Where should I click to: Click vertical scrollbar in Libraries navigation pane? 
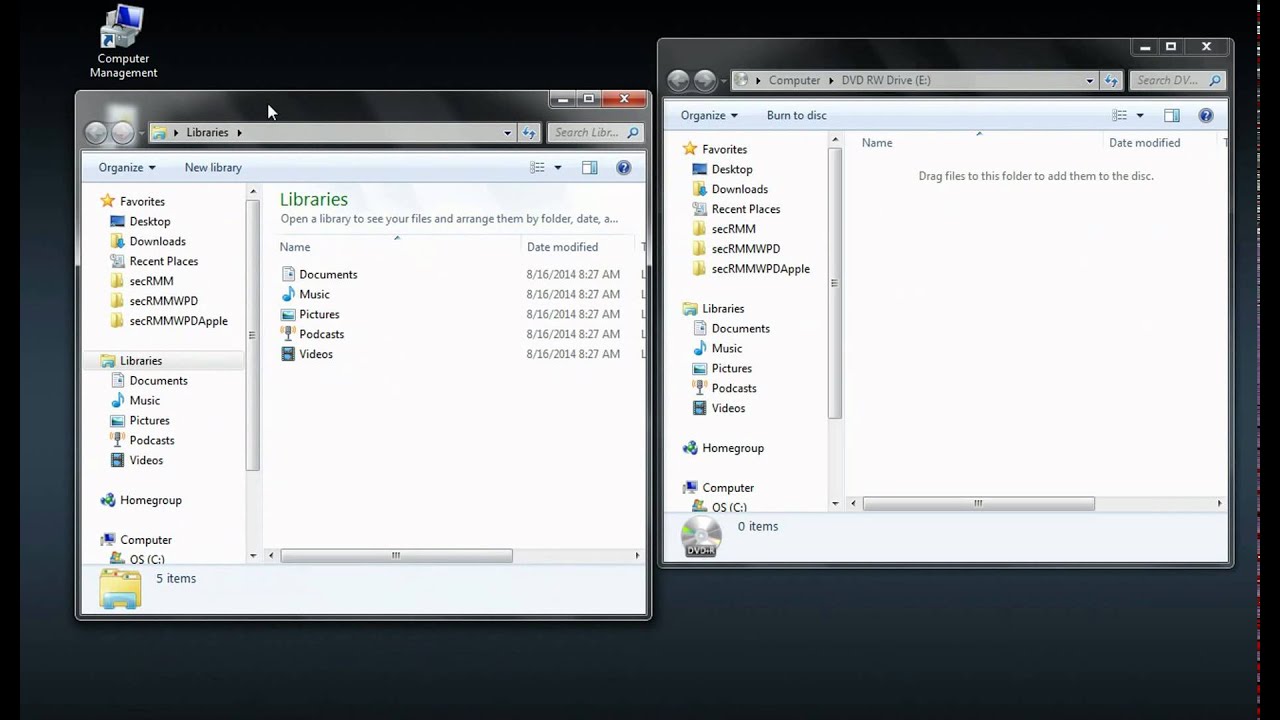[x=253, y=335]
